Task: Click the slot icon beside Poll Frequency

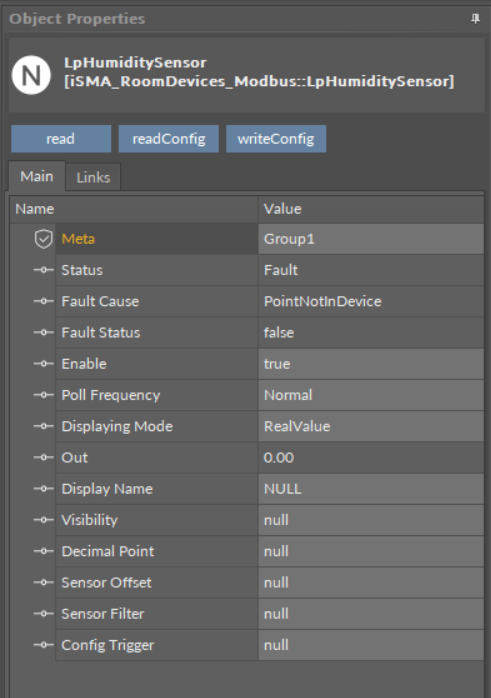Action: (44, 395)
